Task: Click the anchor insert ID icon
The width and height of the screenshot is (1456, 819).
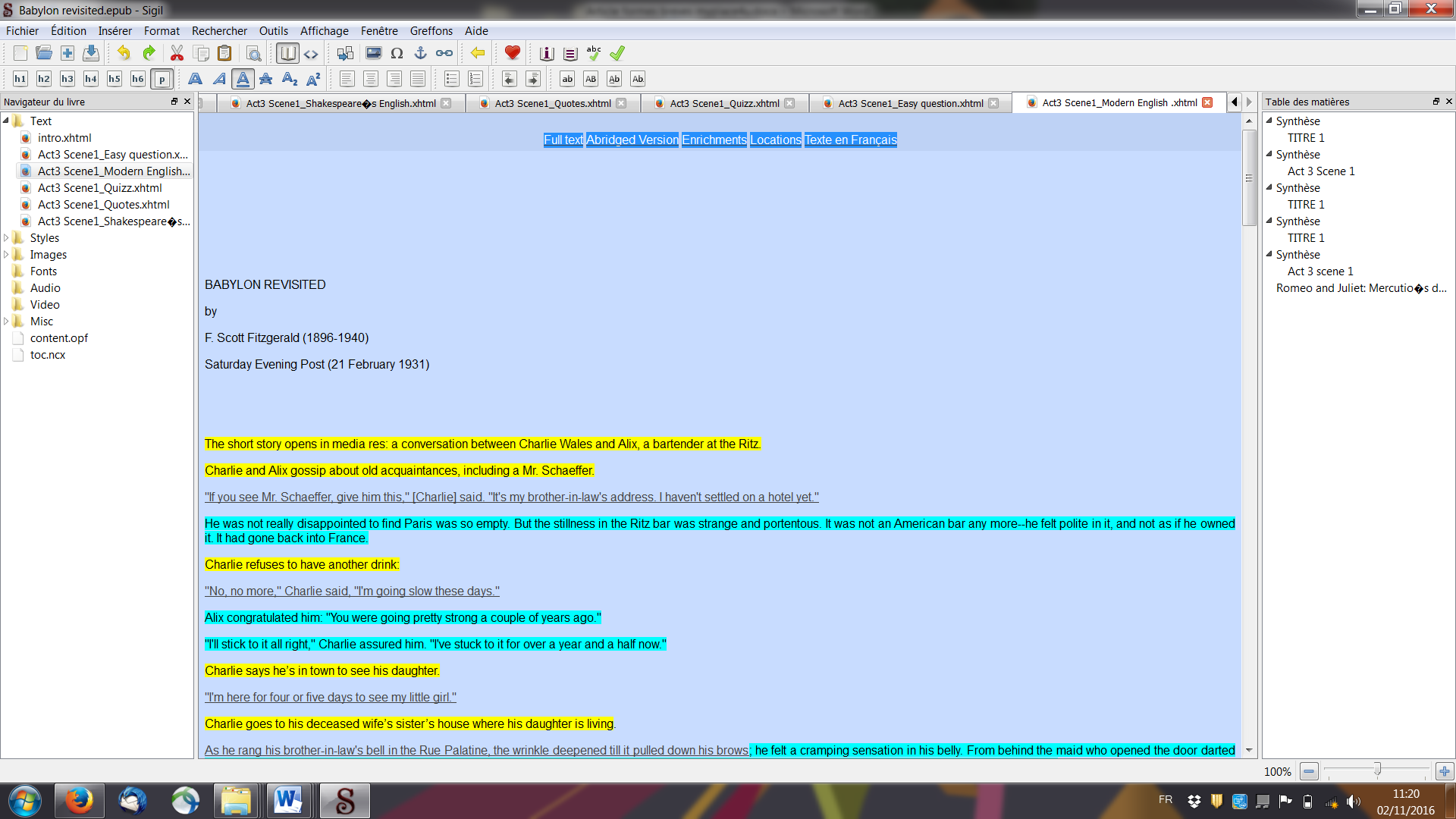Action: (x=420, y=53)
